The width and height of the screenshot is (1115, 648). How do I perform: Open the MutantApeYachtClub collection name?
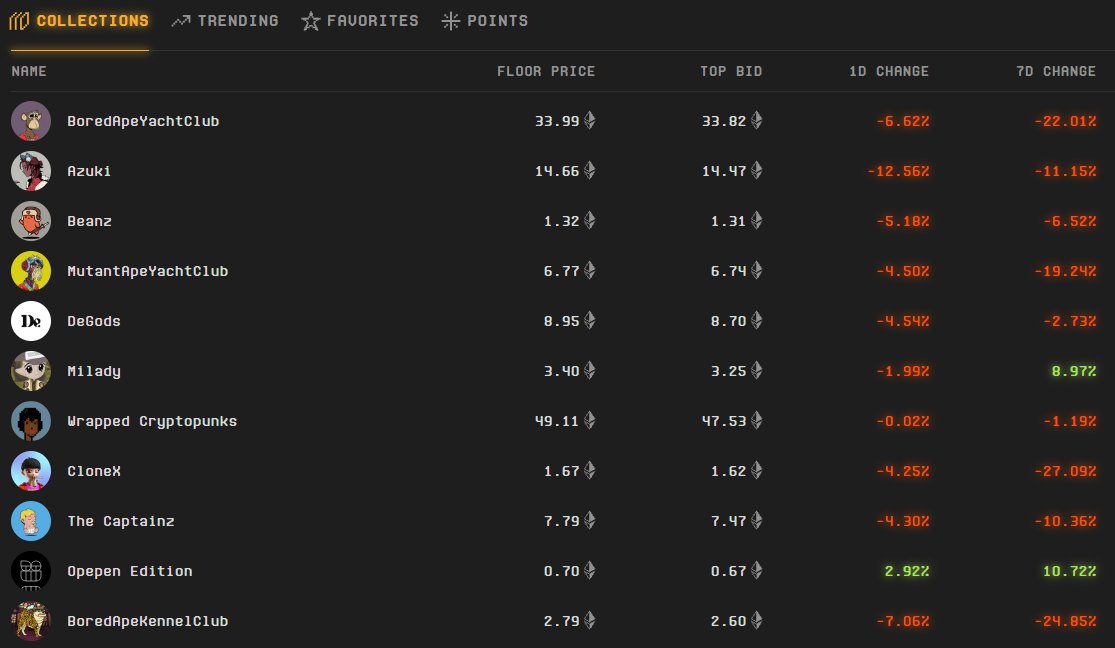click(x=147, y=271)
